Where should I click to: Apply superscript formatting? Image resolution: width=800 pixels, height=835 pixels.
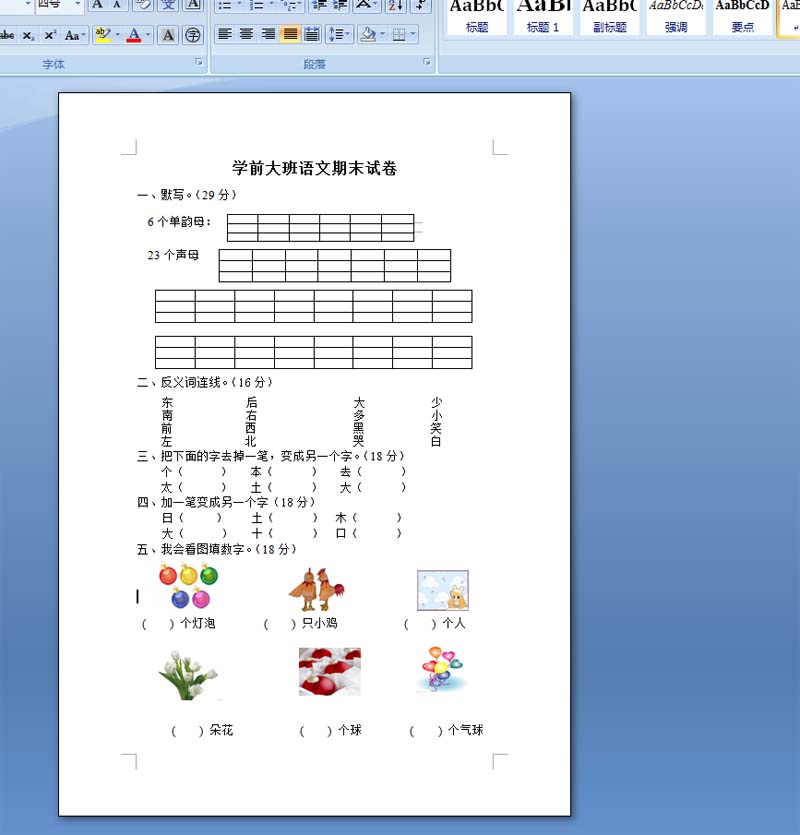click(50, 35)
